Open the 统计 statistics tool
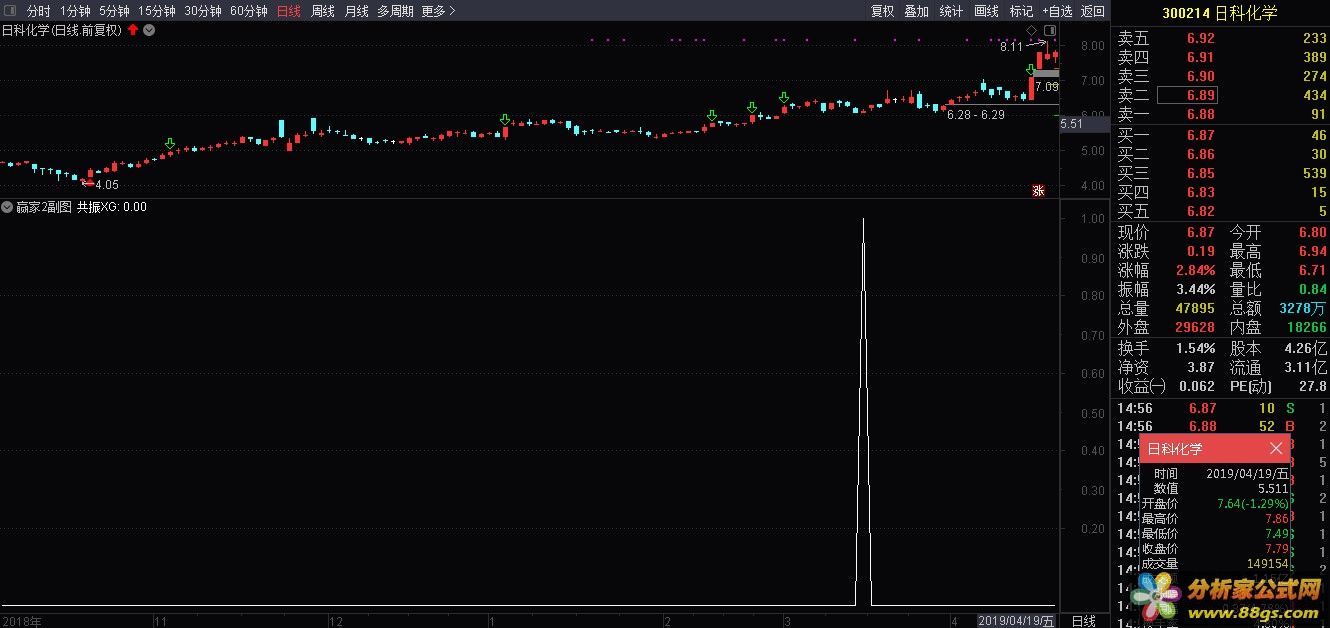Image resolution: width=1330 pixels, height=628 pixels. coord(951,11)
